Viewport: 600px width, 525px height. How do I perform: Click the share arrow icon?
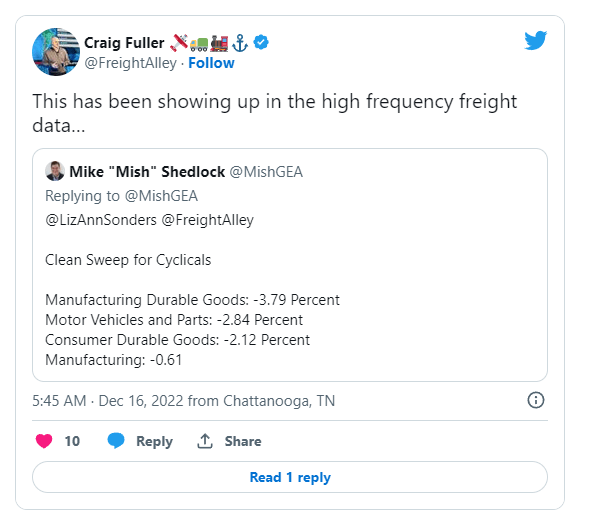click(205, 441)
